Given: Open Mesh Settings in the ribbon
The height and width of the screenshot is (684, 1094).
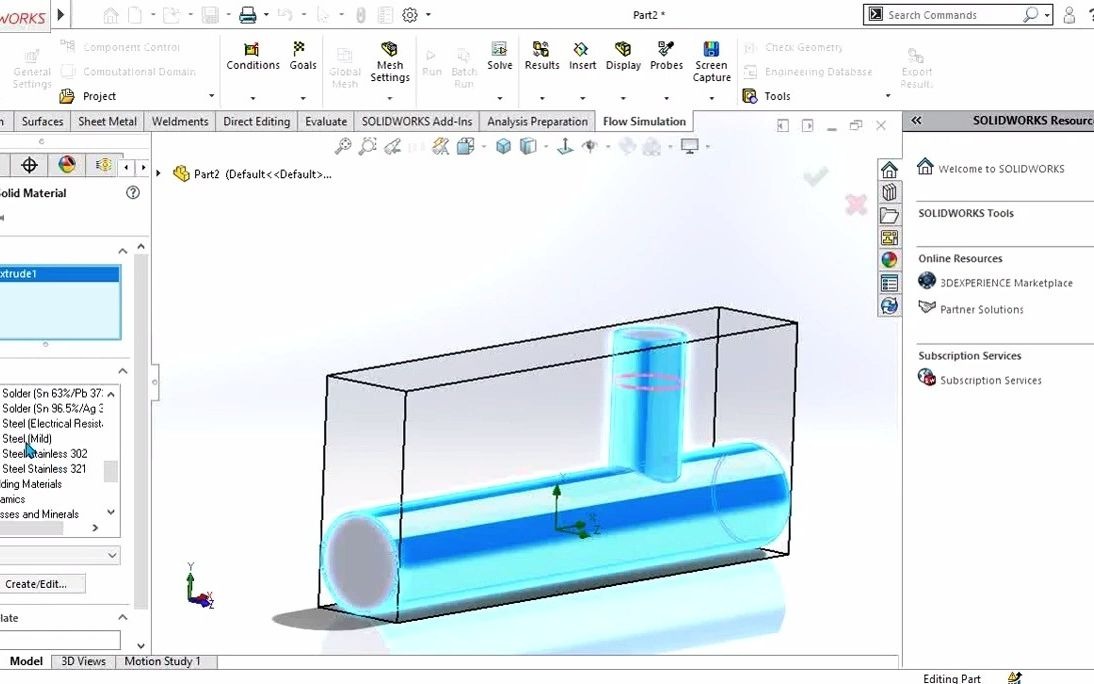Looking at the screenshot, I should pos(390,57).
